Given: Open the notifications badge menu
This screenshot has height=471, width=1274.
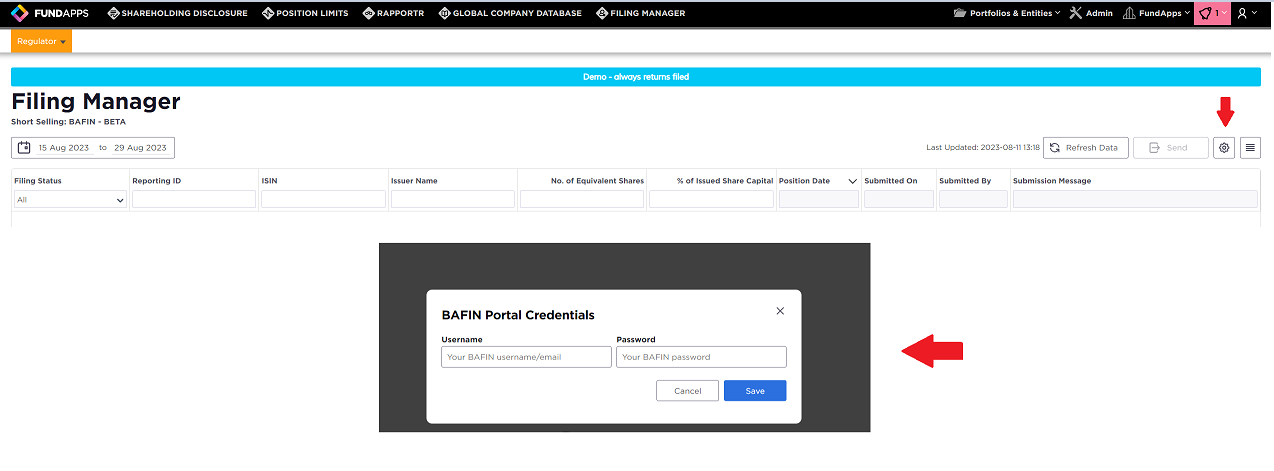Looking at the screenshot, I should tap(1212, 13).
